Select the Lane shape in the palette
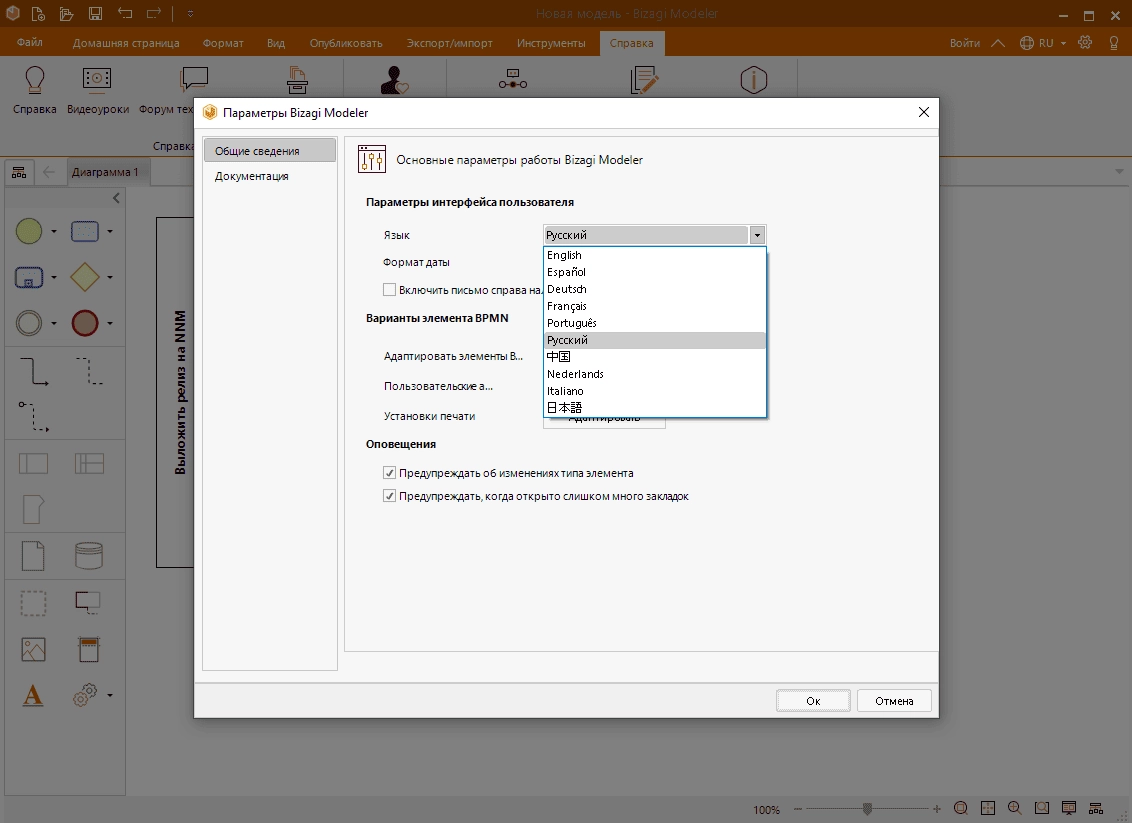Viewport: 1132px width, 823px height. 90,463
